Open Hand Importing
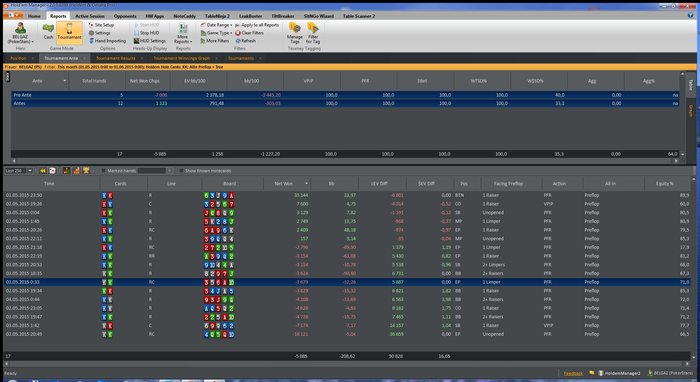 click(x=107, y=41)
